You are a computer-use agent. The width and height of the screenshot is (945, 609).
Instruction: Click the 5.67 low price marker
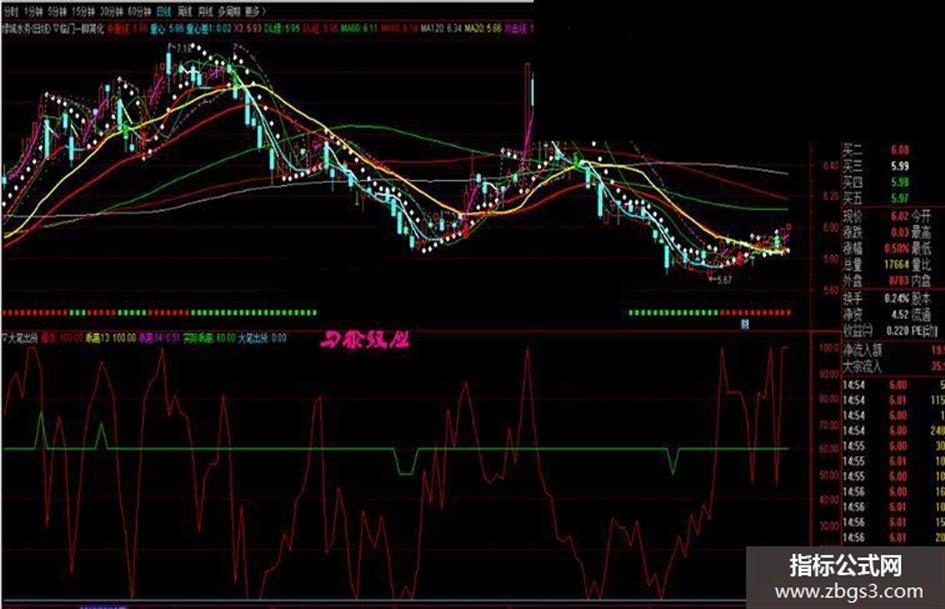[x=723, y=280]
